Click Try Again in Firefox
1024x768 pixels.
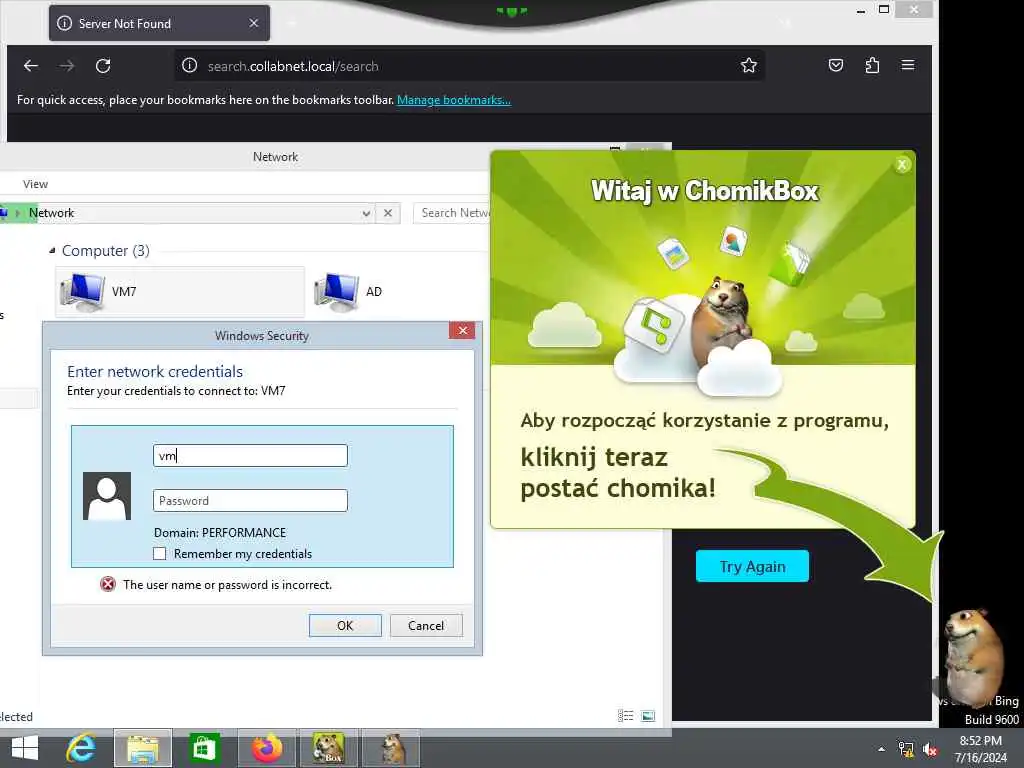point(752,566)
